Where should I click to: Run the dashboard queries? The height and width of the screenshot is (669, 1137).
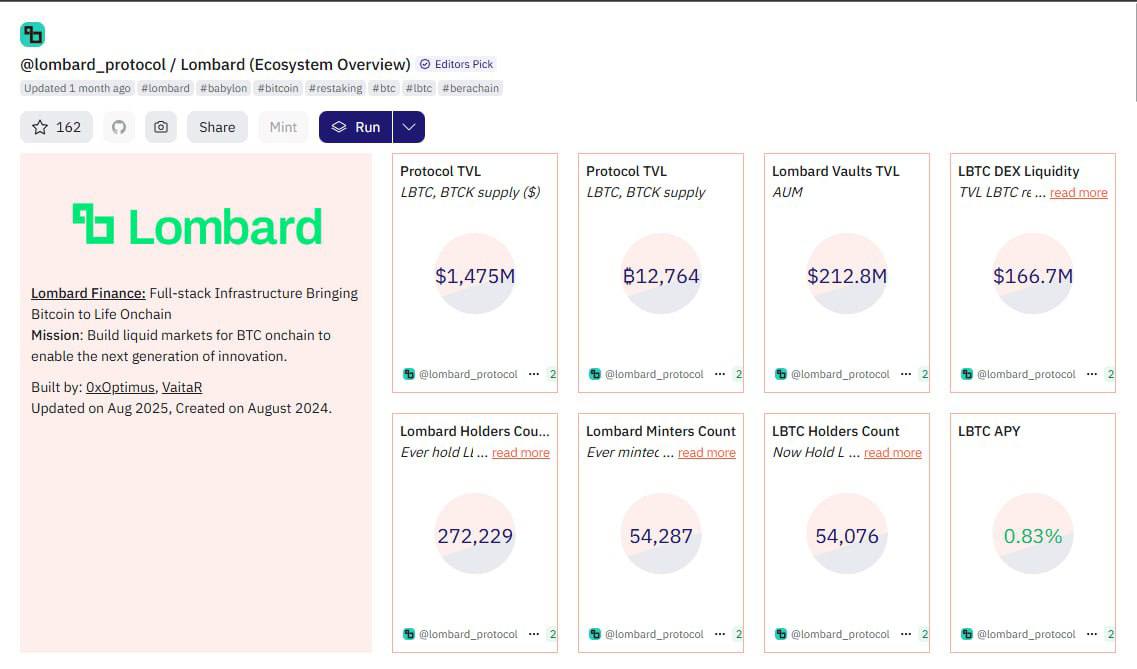click(356, 127)
